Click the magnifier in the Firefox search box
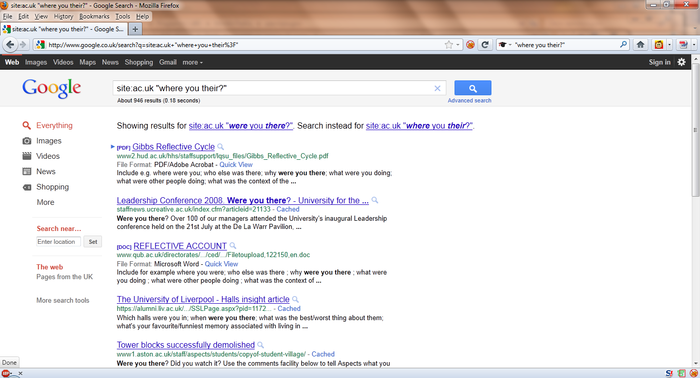Viewport: 700px width, 378px height. pos(623,45)
